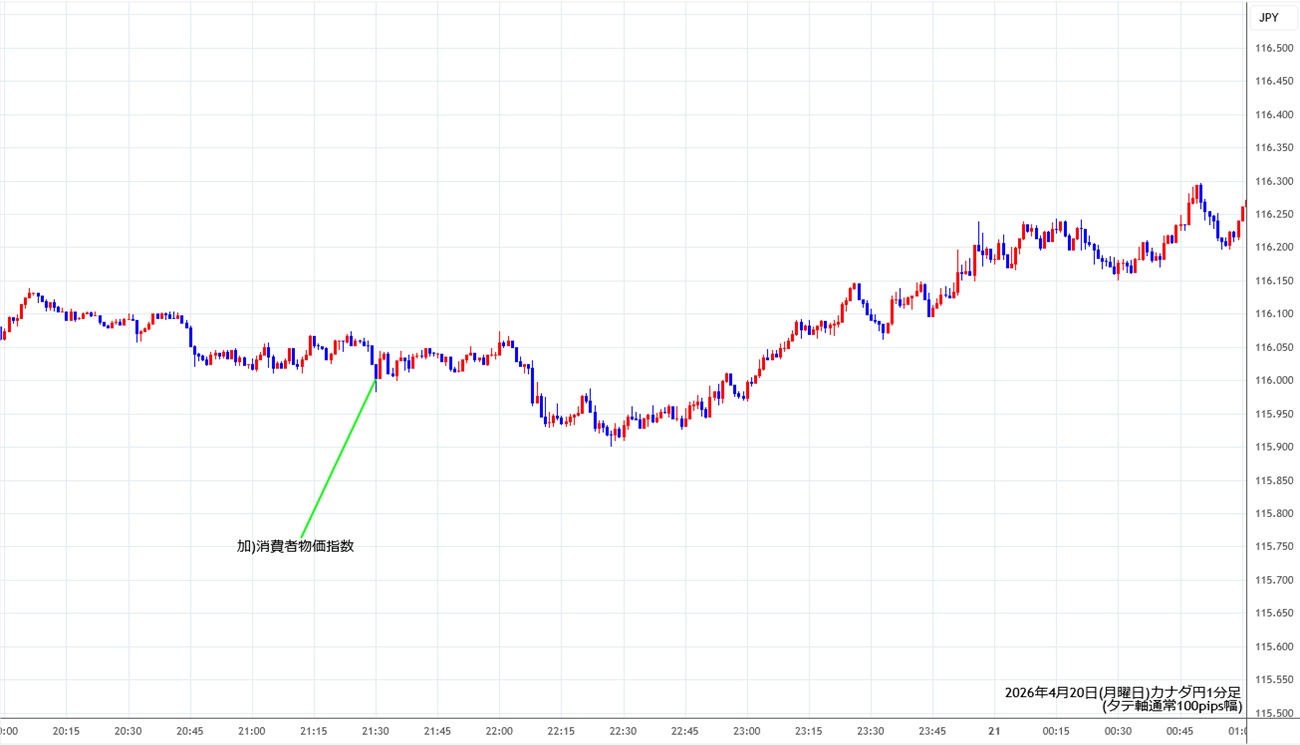
Task: Select the 加)消費者物価指数 annotation text
Action: point(295,547)
